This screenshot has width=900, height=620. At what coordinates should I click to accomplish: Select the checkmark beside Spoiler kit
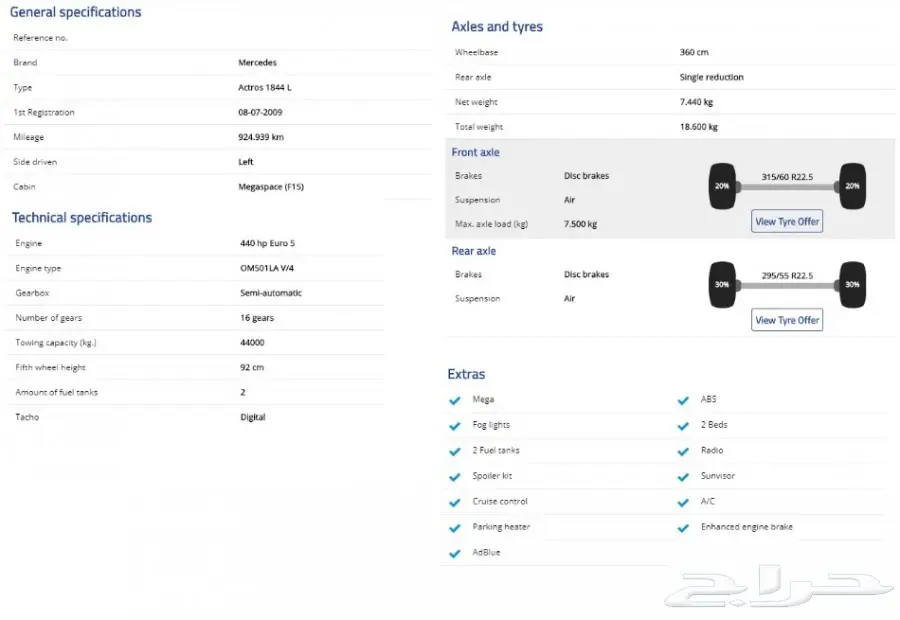click(455, 477)
